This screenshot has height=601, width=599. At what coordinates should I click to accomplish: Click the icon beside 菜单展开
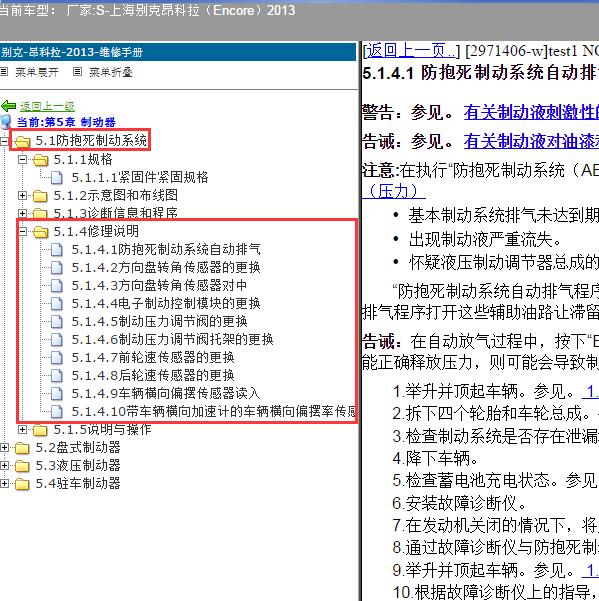tap(4, 72)
